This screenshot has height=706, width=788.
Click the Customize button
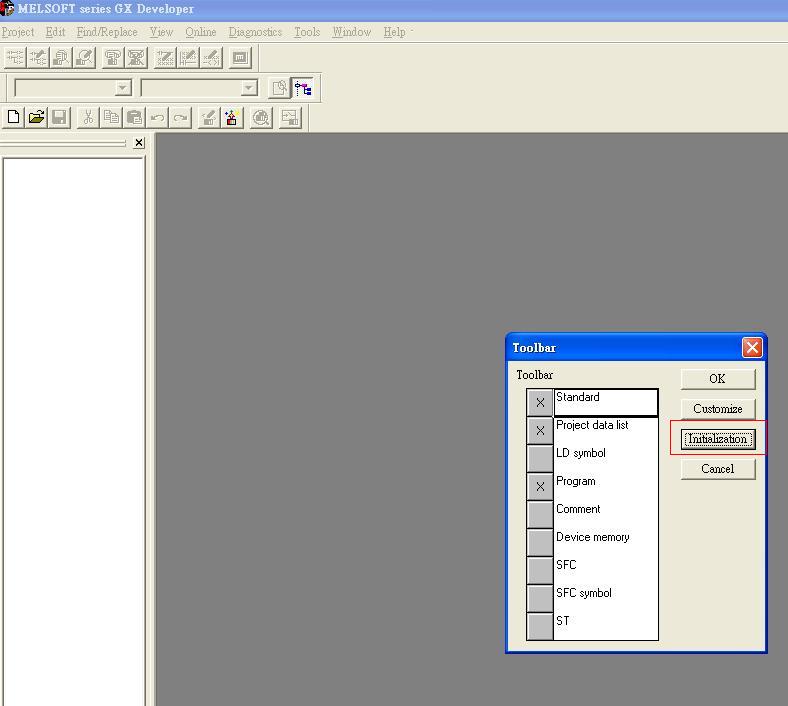(717, 409)
